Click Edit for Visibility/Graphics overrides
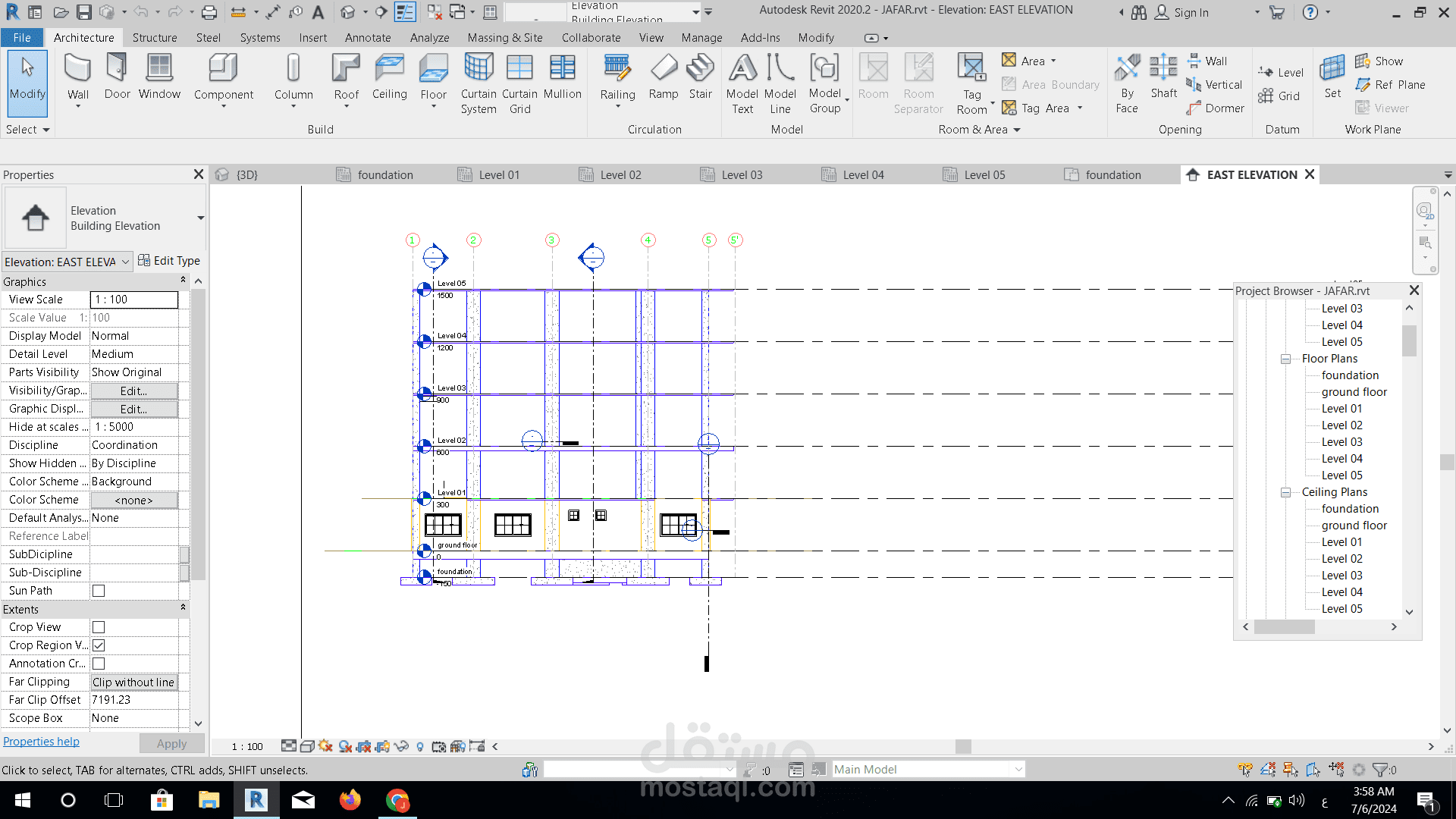 click(x=134, y=391)
